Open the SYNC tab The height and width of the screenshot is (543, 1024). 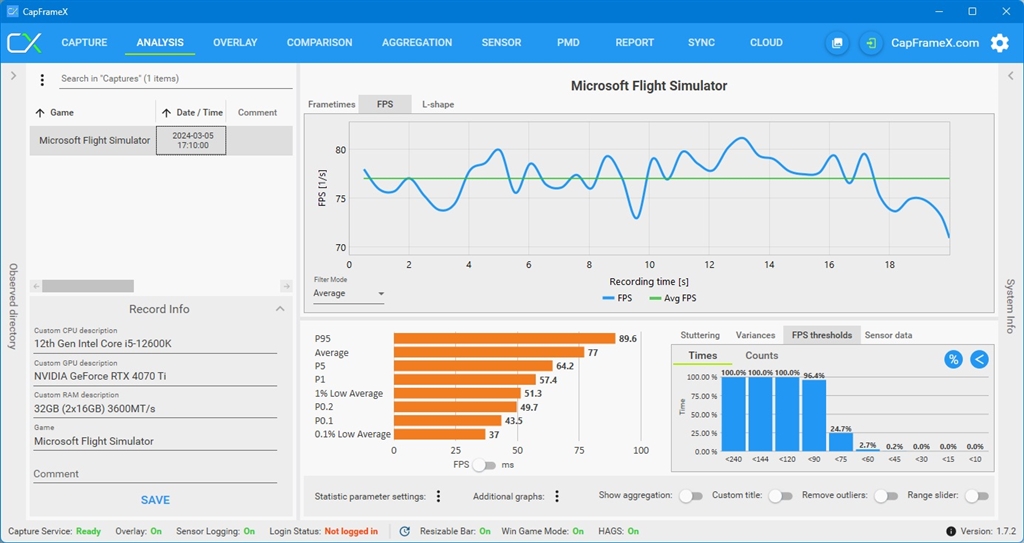pos(701,42)
